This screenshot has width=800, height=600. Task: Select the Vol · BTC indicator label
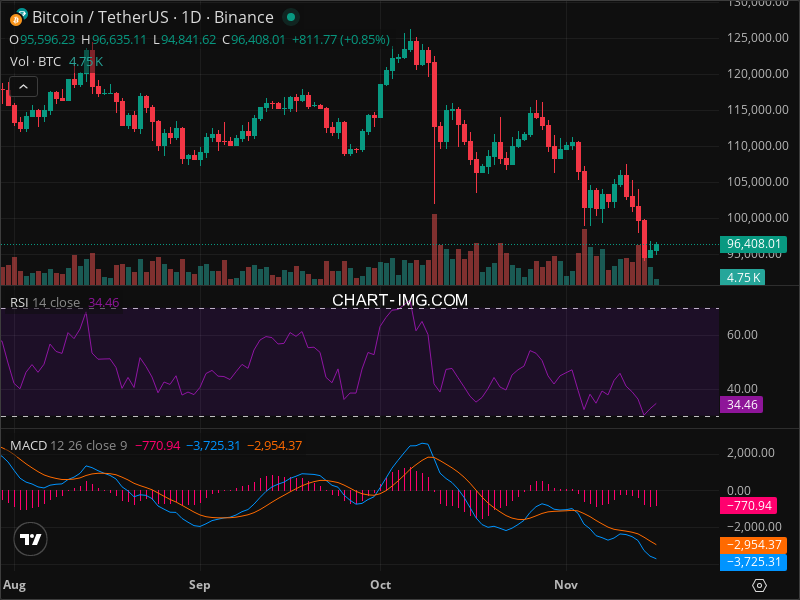[36, 61]
